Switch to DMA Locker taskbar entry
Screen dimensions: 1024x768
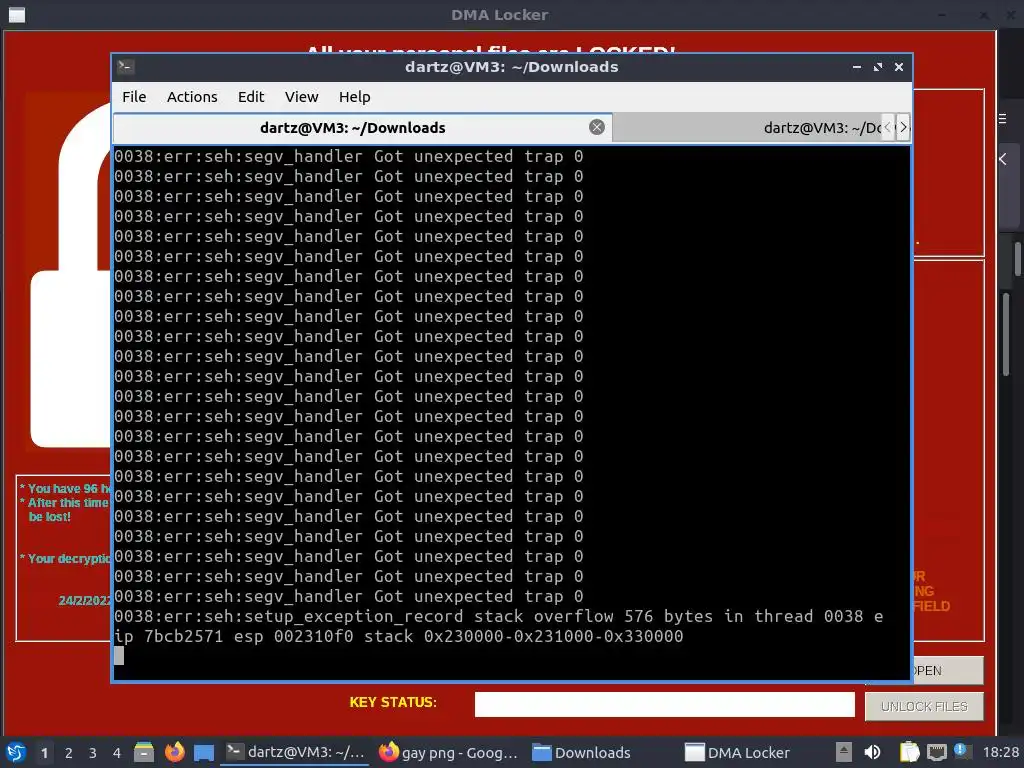tap(738, 752)
